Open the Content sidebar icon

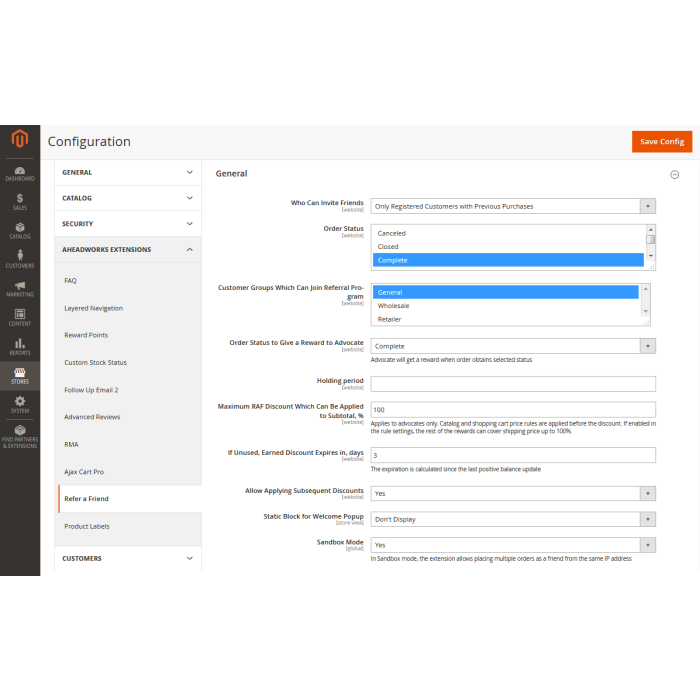tap(20, 317)
